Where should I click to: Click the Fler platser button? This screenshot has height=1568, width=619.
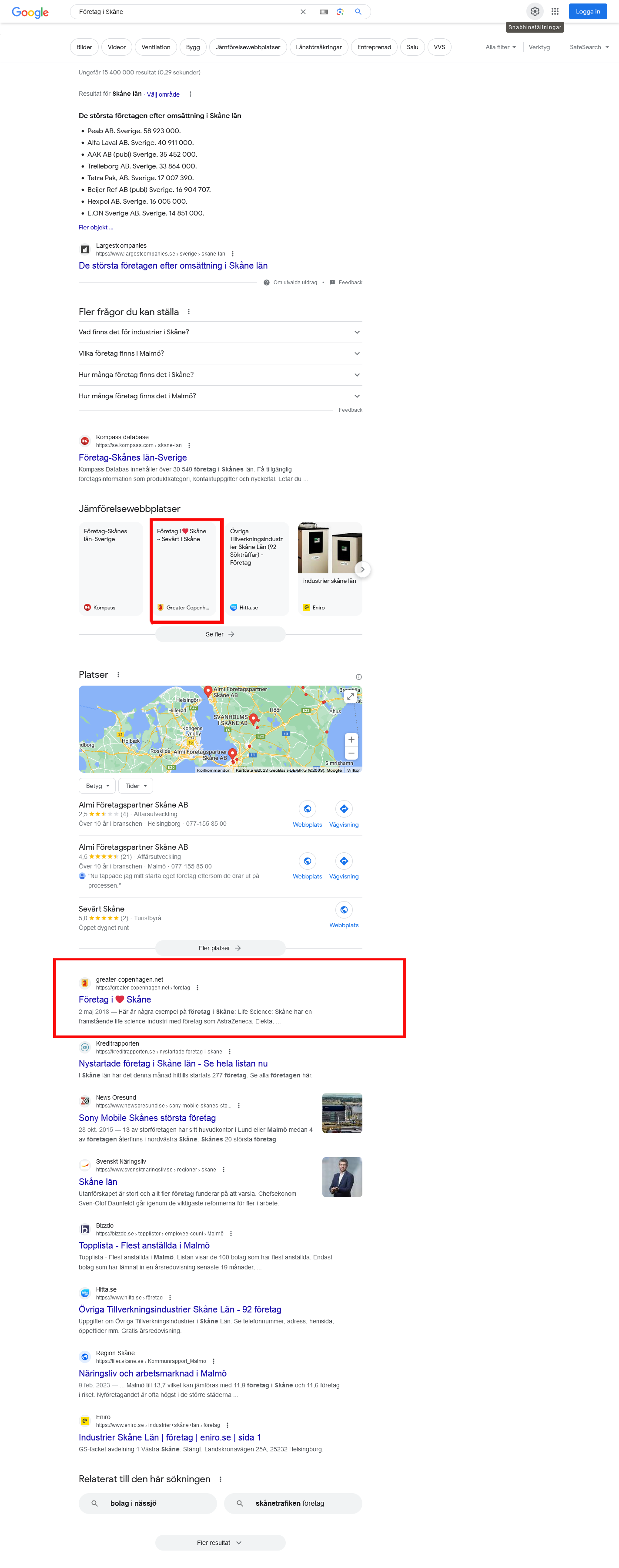pyautogui.click(x=220, y=948)
